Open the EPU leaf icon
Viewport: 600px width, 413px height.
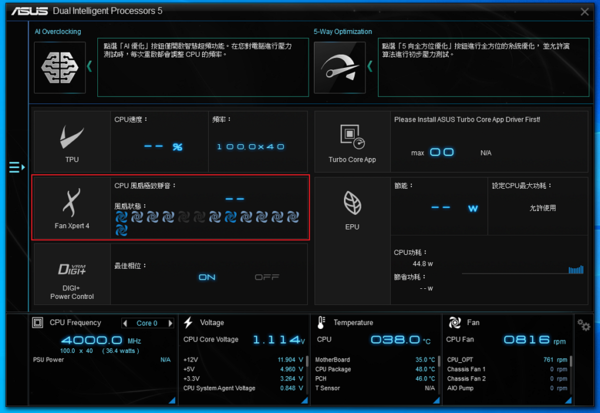(352, 206)
